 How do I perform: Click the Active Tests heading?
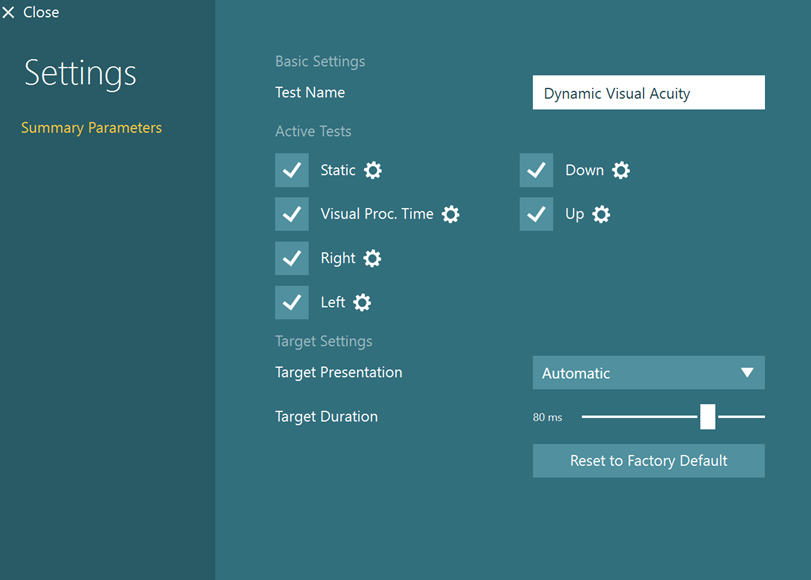coord(313,131)
